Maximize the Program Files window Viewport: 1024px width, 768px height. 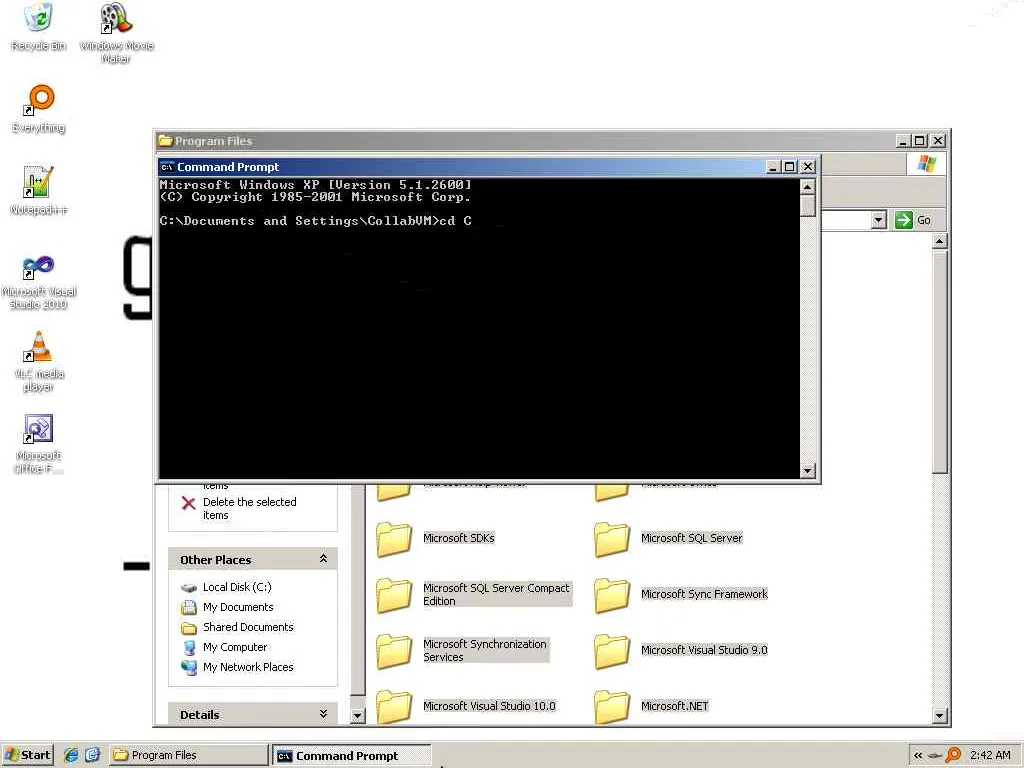tap(920, 140)
